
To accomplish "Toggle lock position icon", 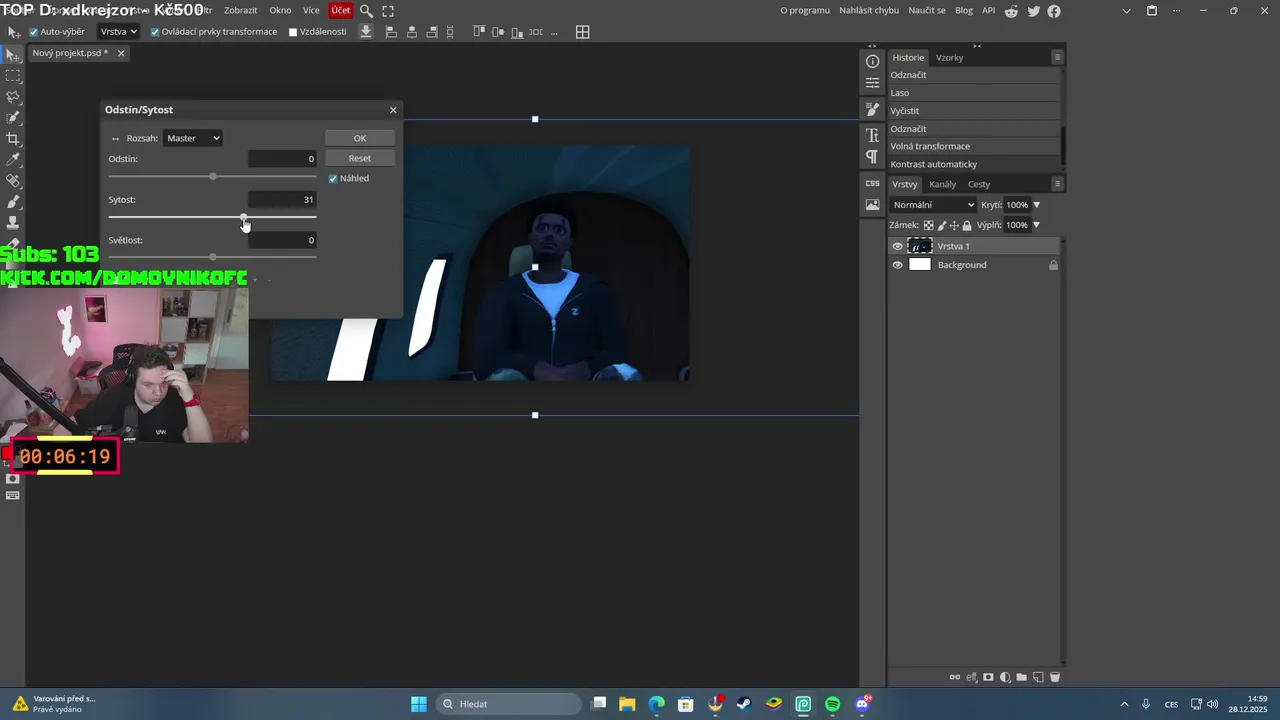I will [x=954, y=225].
